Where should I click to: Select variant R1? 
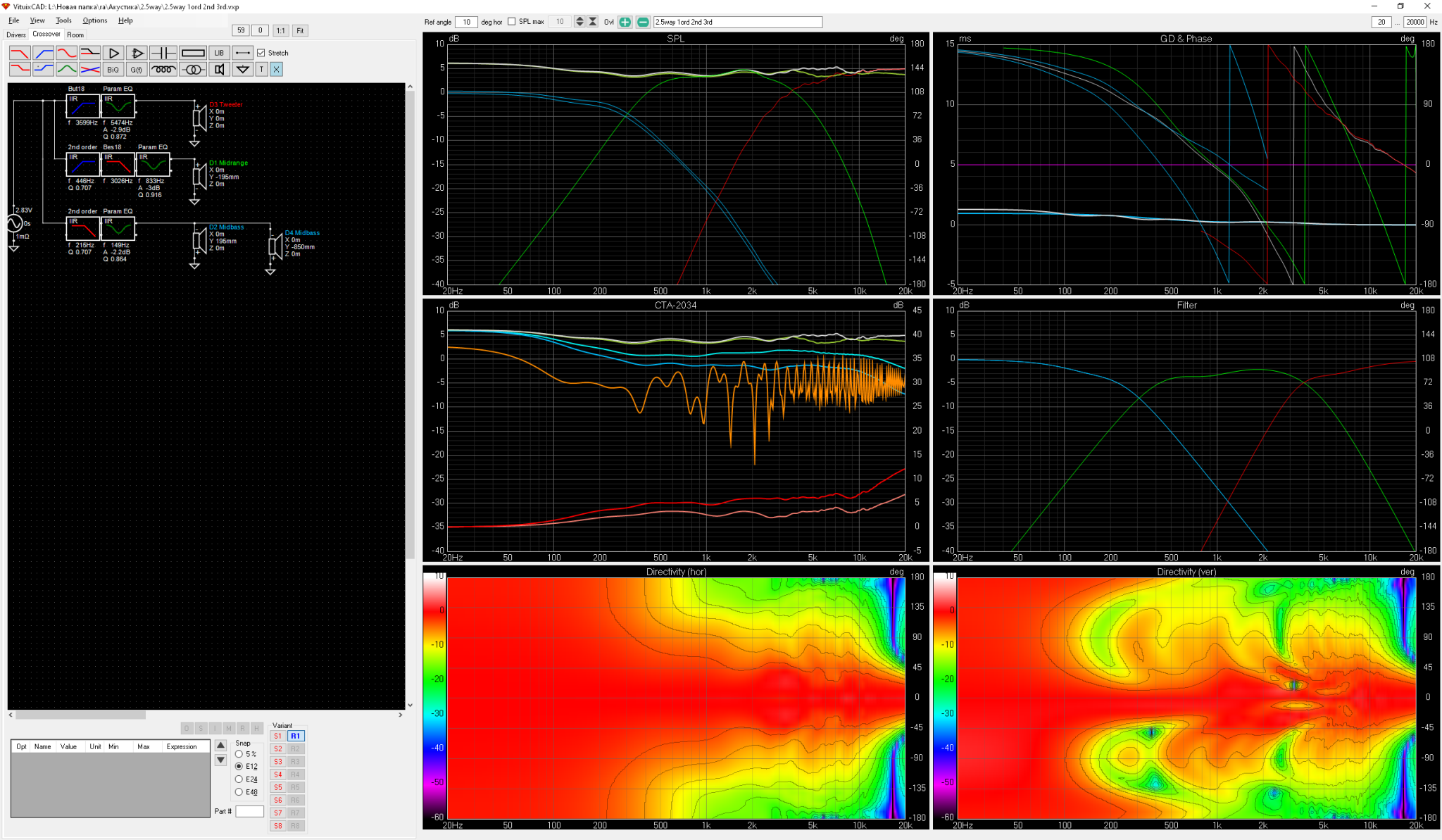point(296,736)
